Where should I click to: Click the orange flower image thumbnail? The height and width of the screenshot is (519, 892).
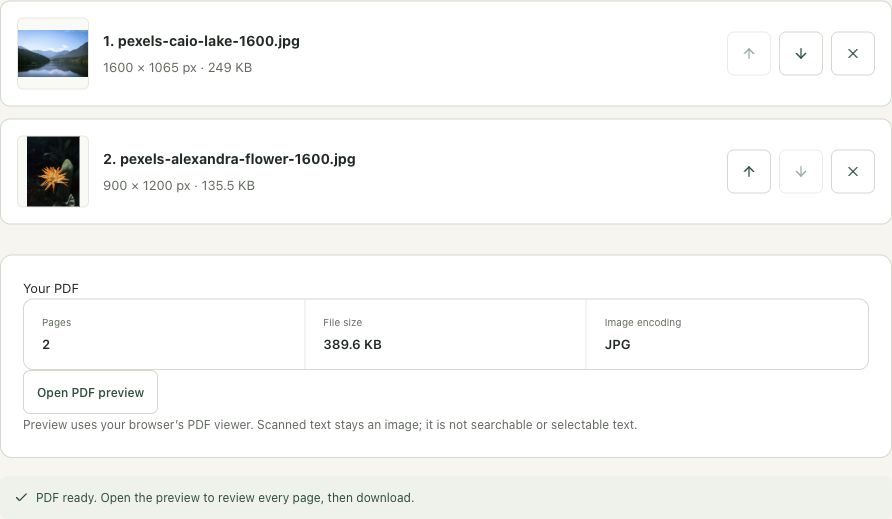click(x=53, y=171)
